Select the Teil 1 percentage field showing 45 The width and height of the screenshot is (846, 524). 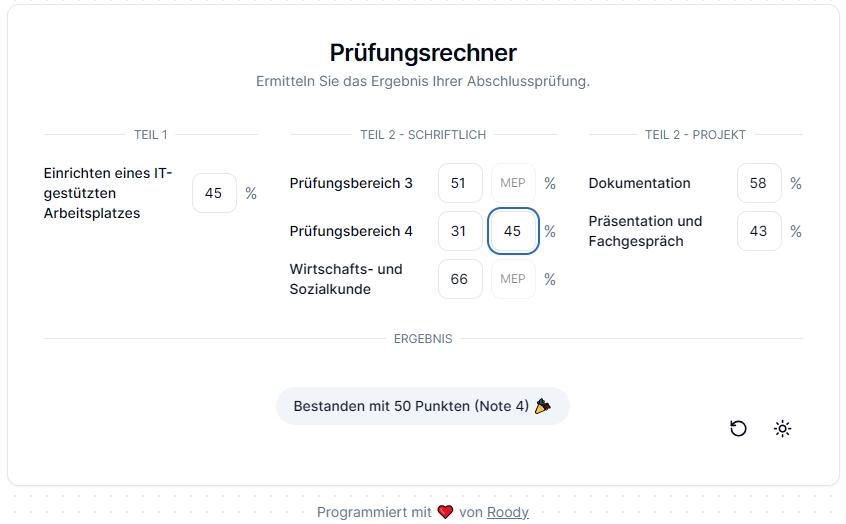pyautogui.click(x=214, y=193)
